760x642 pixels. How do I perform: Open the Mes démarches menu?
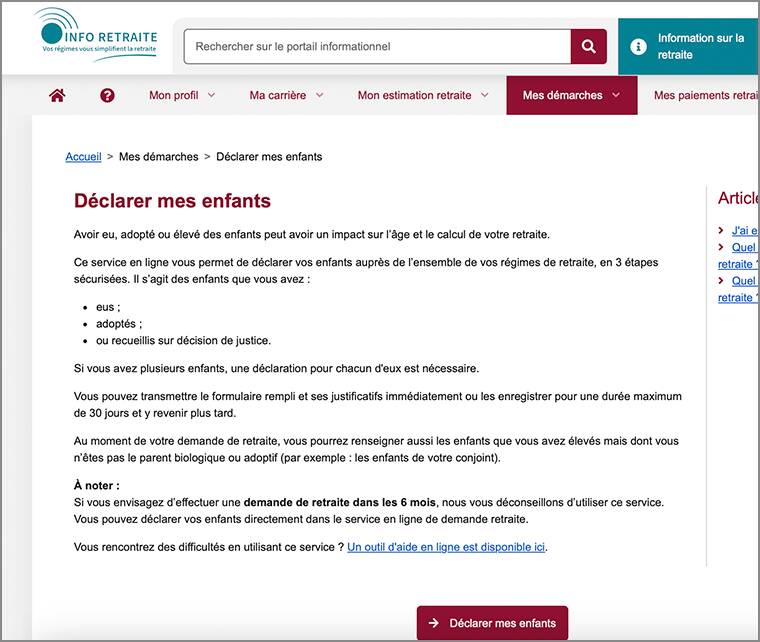tap(572, 95)
